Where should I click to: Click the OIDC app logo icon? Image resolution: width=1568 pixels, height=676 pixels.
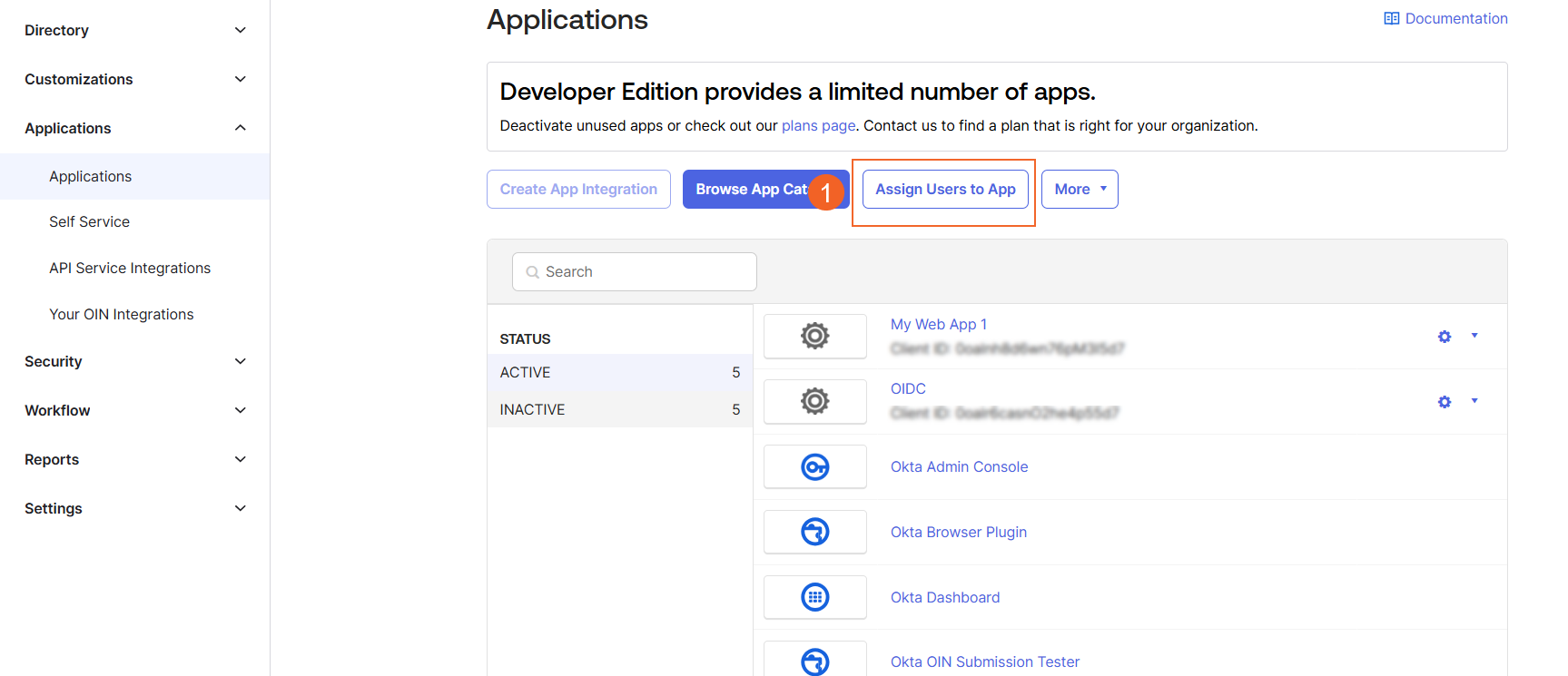(814, 401)
